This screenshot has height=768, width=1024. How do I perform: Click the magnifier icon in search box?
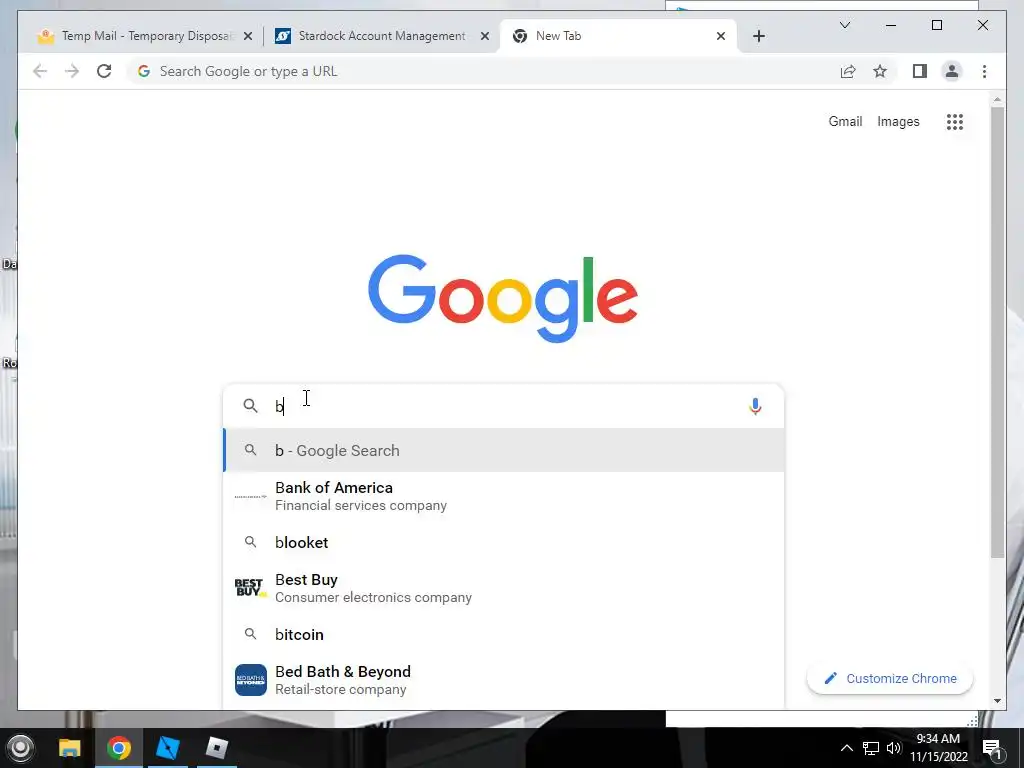(250, 406)
